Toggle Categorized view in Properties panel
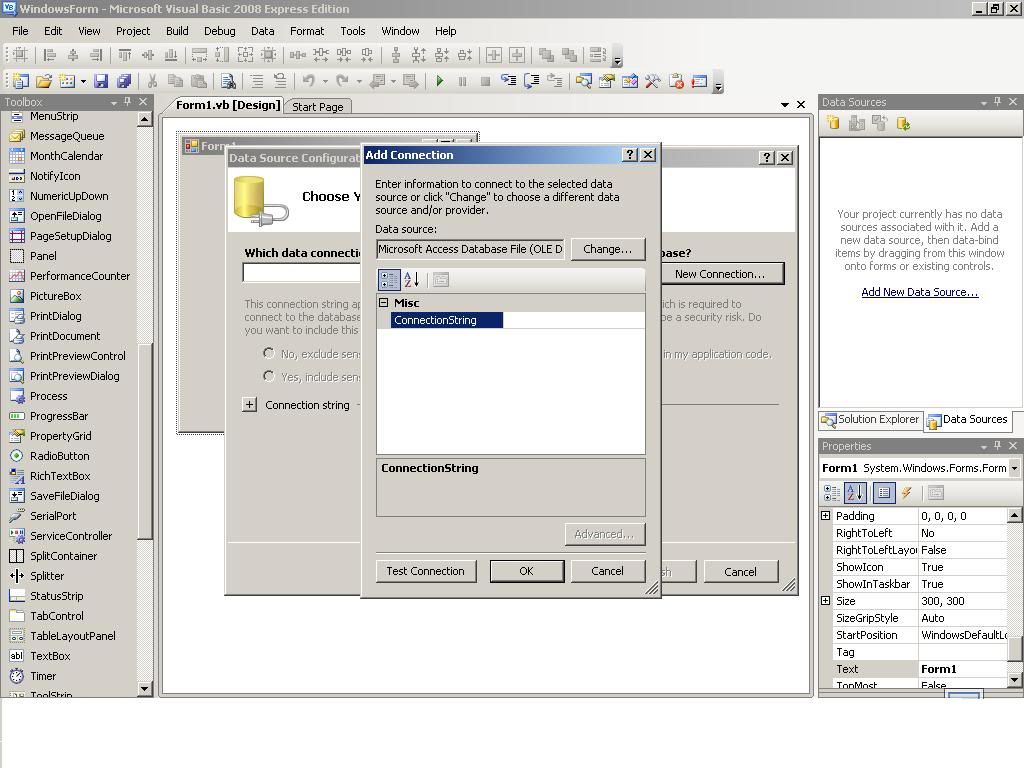This screenshot has width=1024, height=768. (832, 492)
